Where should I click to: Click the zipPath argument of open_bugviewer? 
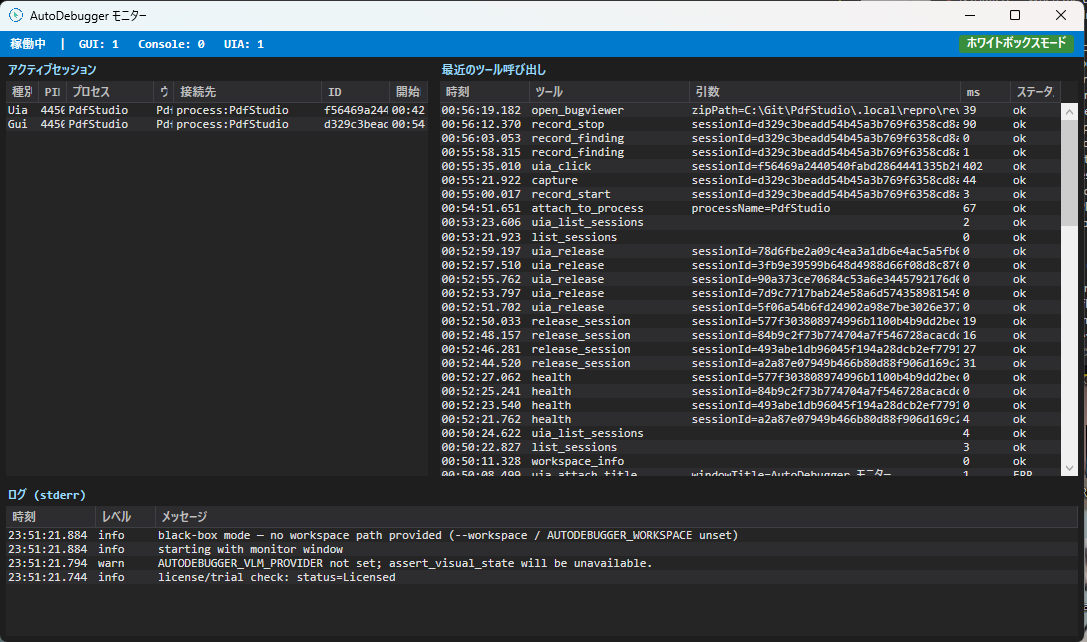[x=825, y=110]
